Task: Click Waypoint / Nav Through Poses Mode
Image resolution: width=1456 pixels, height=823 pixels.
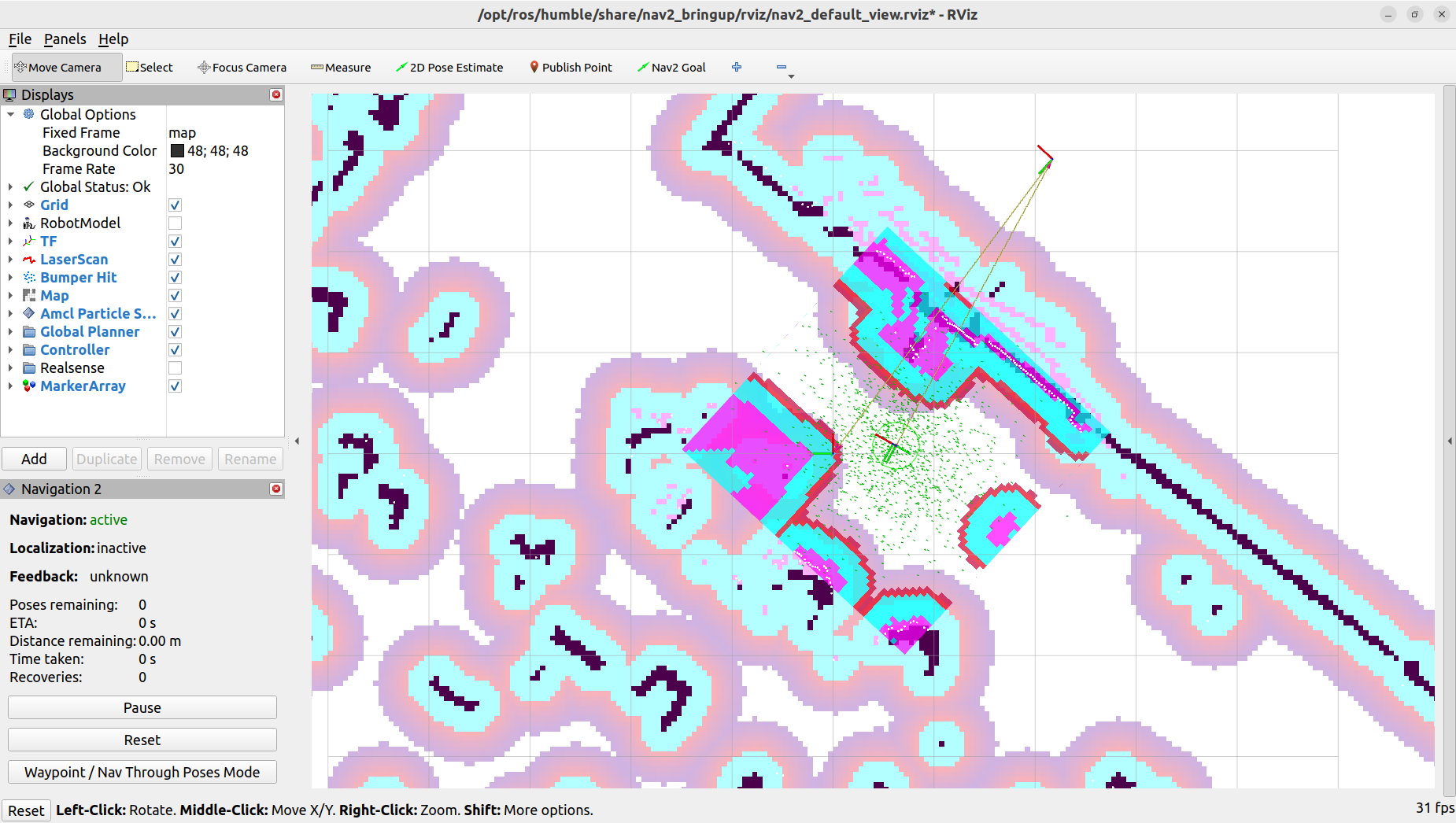Action: pyautogui.click(x=142, y=772)
